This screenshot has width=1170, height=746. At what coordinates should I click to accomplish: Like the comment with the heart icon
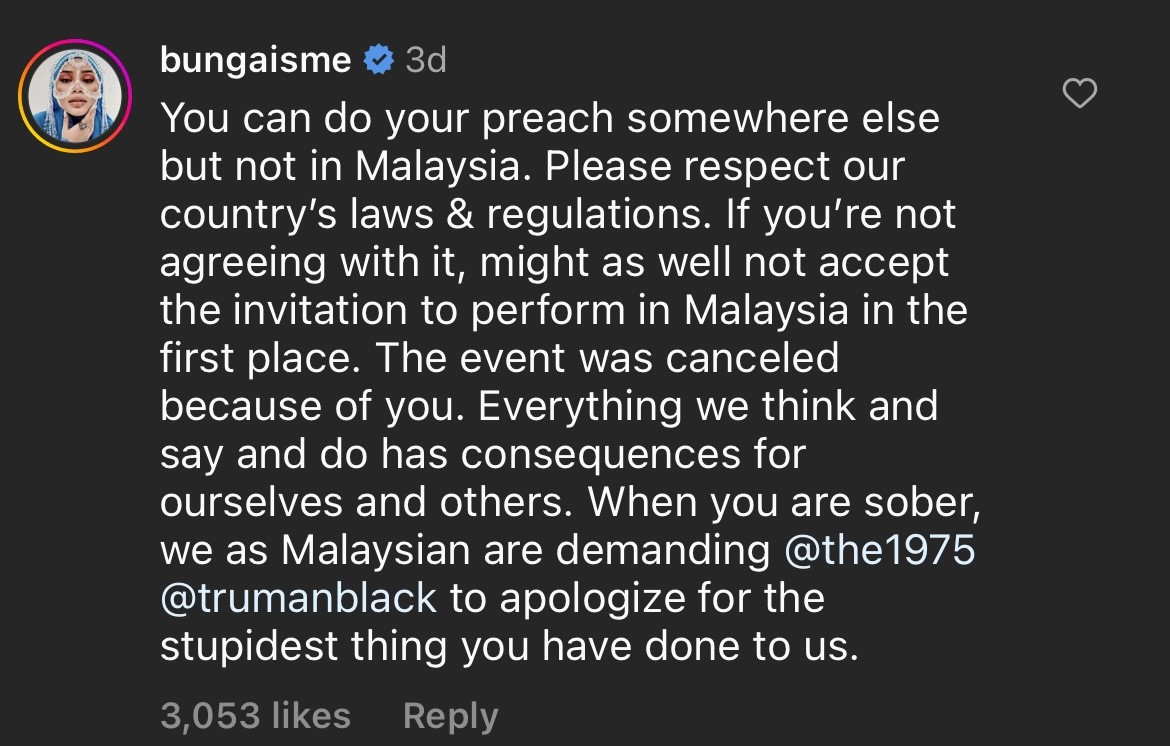click(x=1079, y=95)
